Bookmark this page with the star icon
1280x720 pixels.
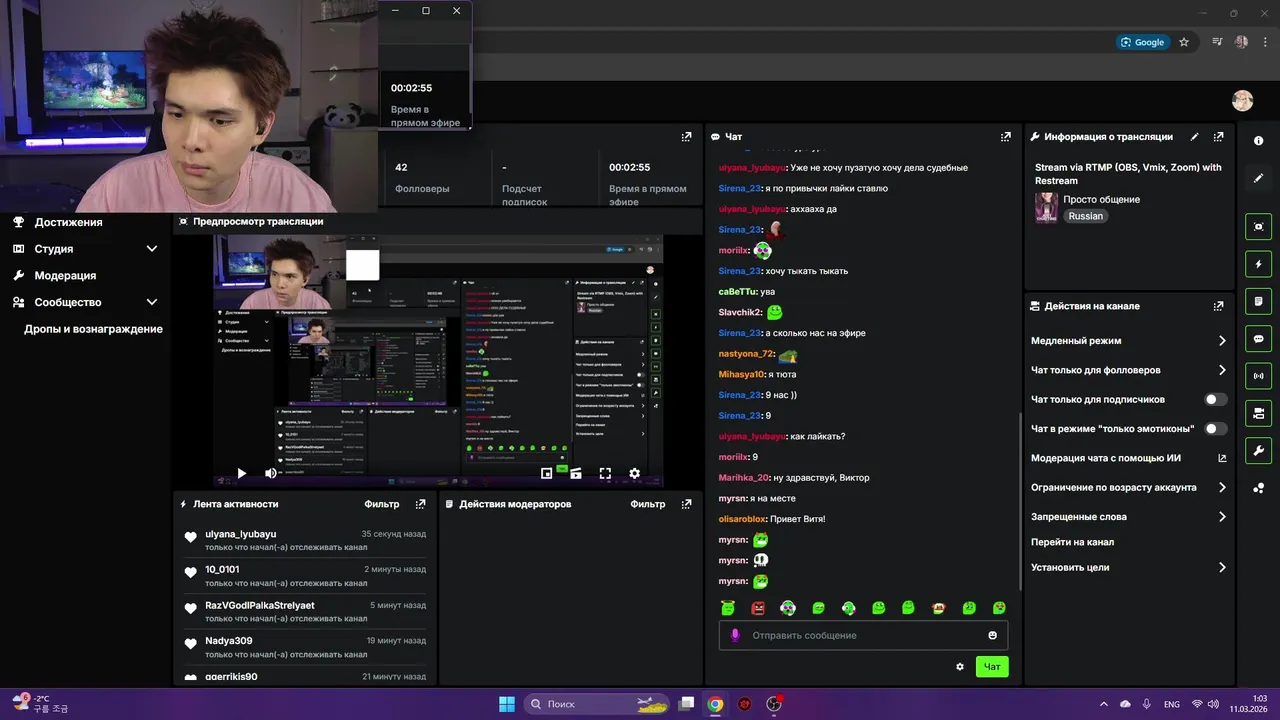click(x=1184, y=42)
